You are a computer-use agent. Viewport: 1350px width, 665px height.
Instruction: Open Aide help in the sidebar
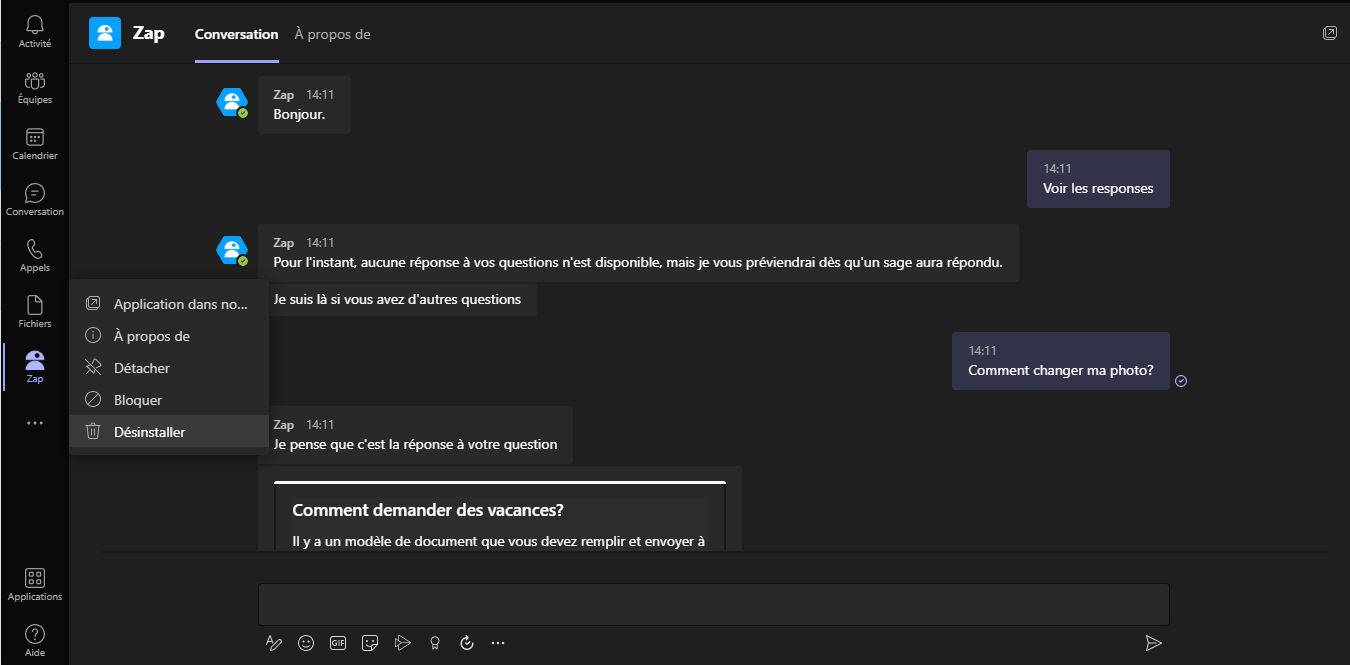click(x=35, y=640)
